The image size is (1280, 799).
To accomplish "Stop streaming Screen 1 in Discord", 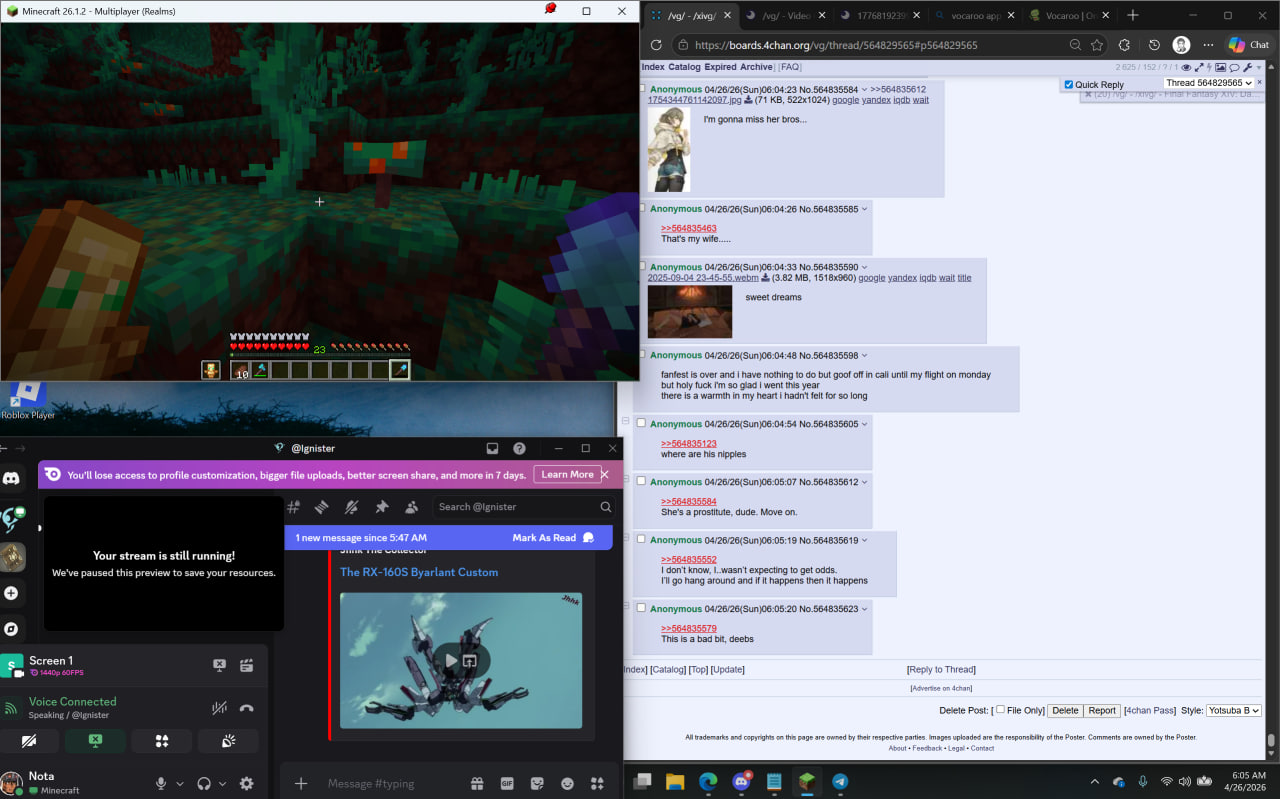I will 219,665.
